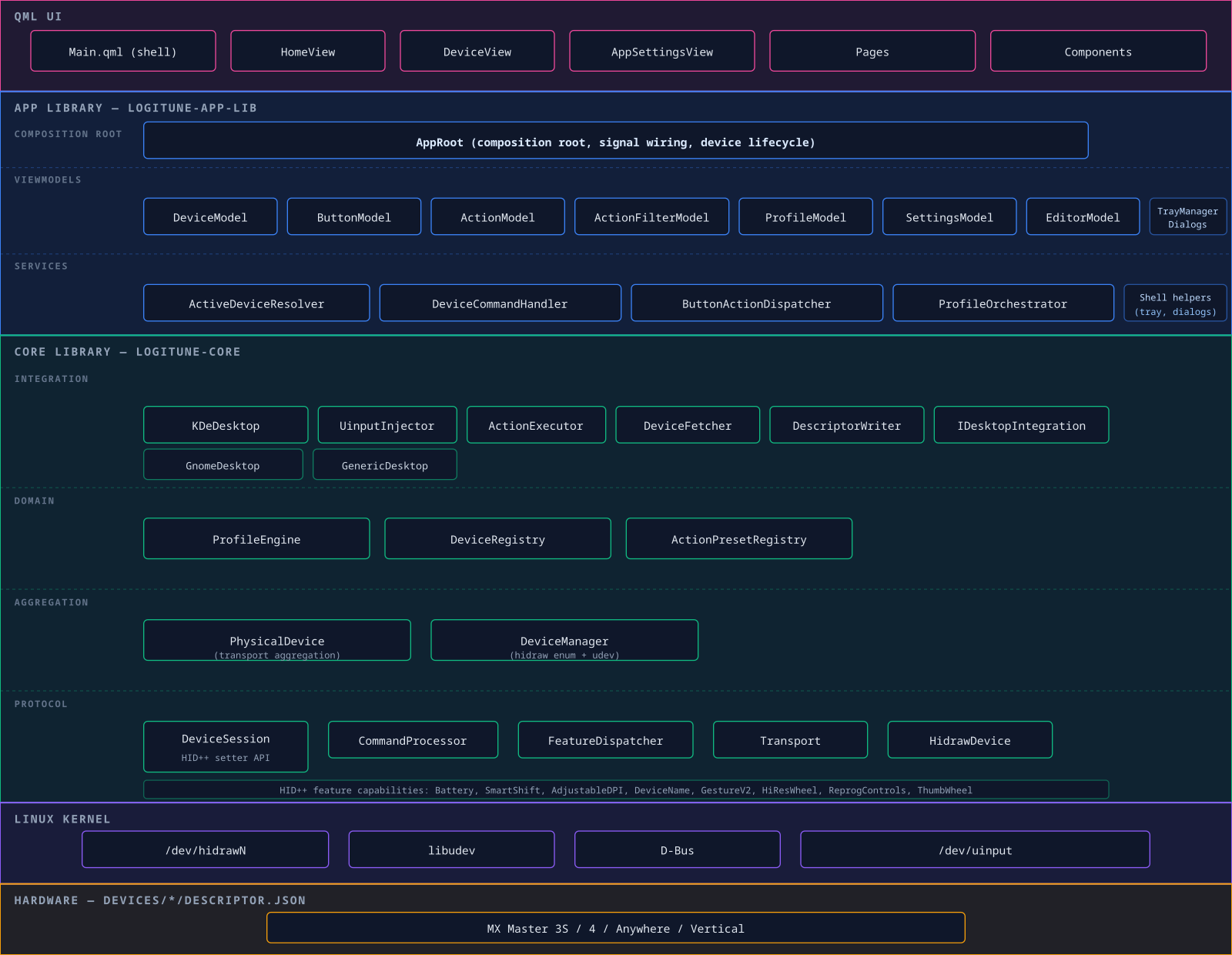Select the ActiveDeviceResolver service box
The height and width of the screenshot is (955, 1232).
[256, 303]
